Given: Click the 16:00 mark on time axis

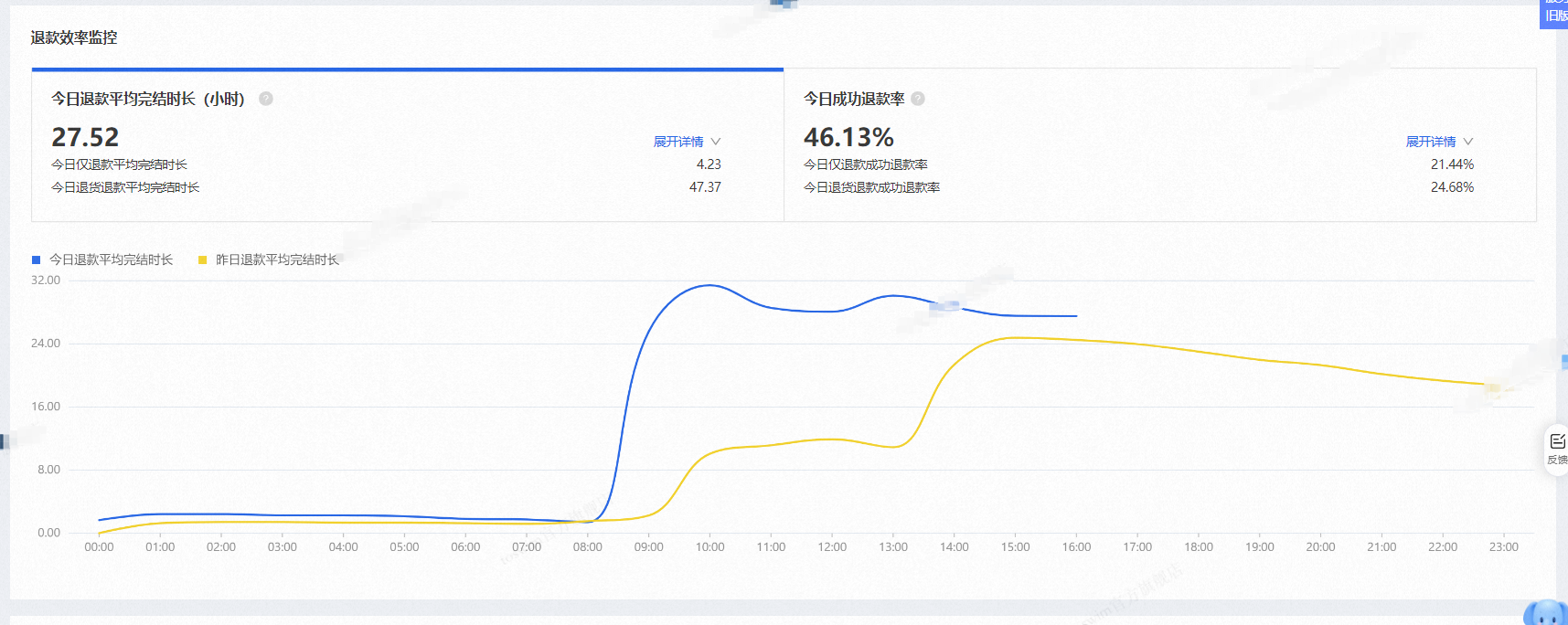Looking at the screenshot, I should pos(1076,546).
